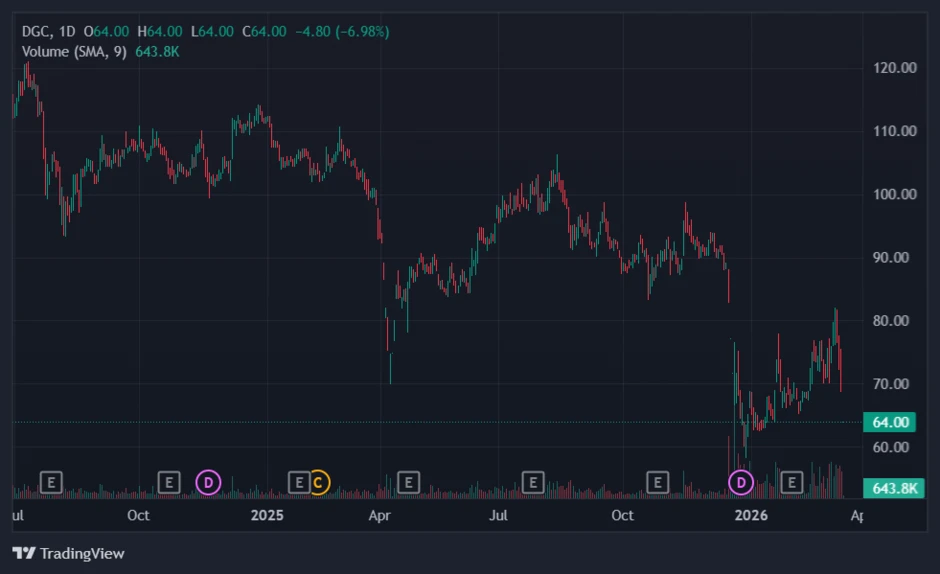The height and width of the screenshot is (574, 940).
Task: Open earnings marker left of Oct 2024
Action: pyautogui.click(x=51, y=482)
